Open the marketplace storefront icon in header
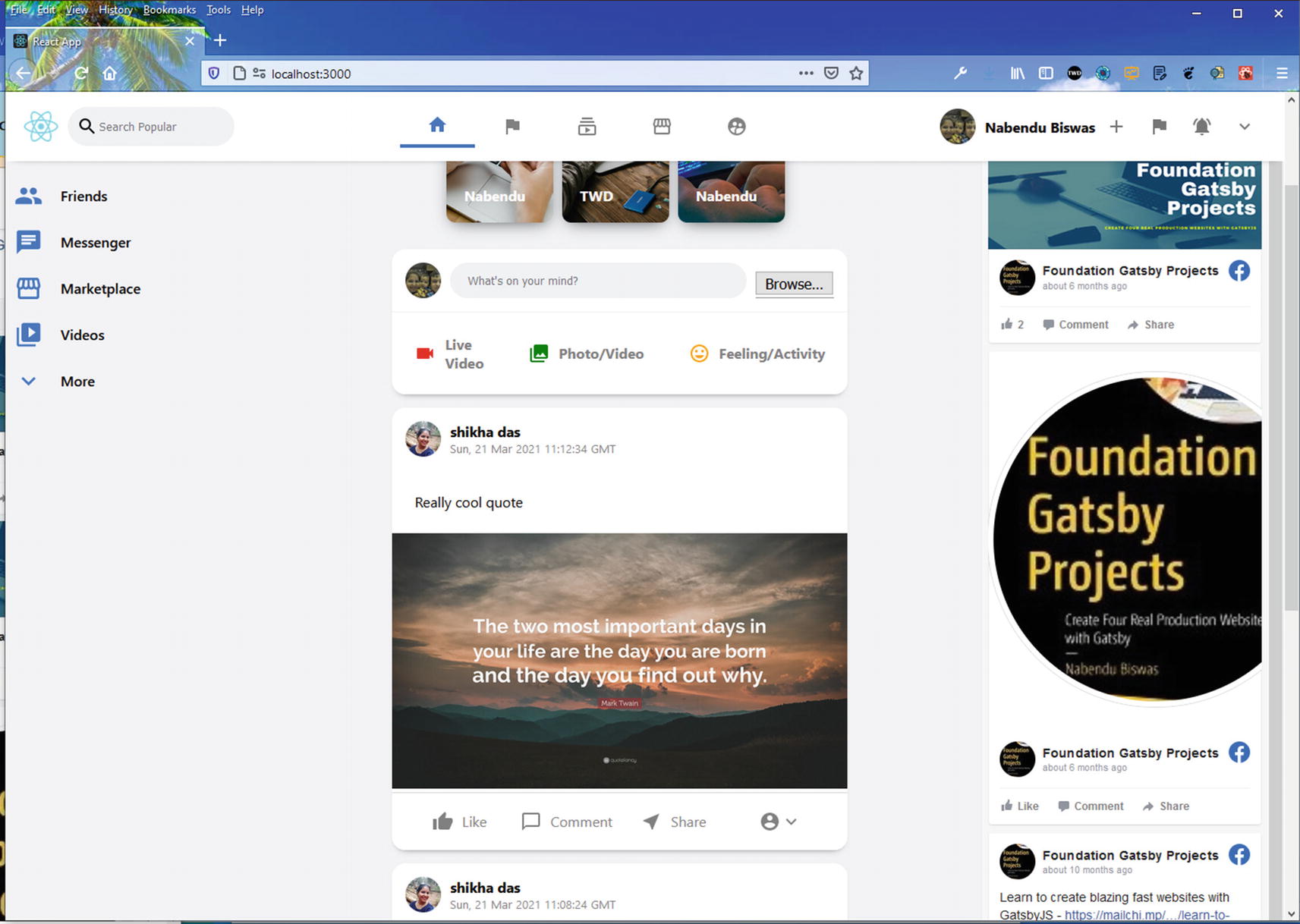 pyautogui.click(x=662, y=127)
